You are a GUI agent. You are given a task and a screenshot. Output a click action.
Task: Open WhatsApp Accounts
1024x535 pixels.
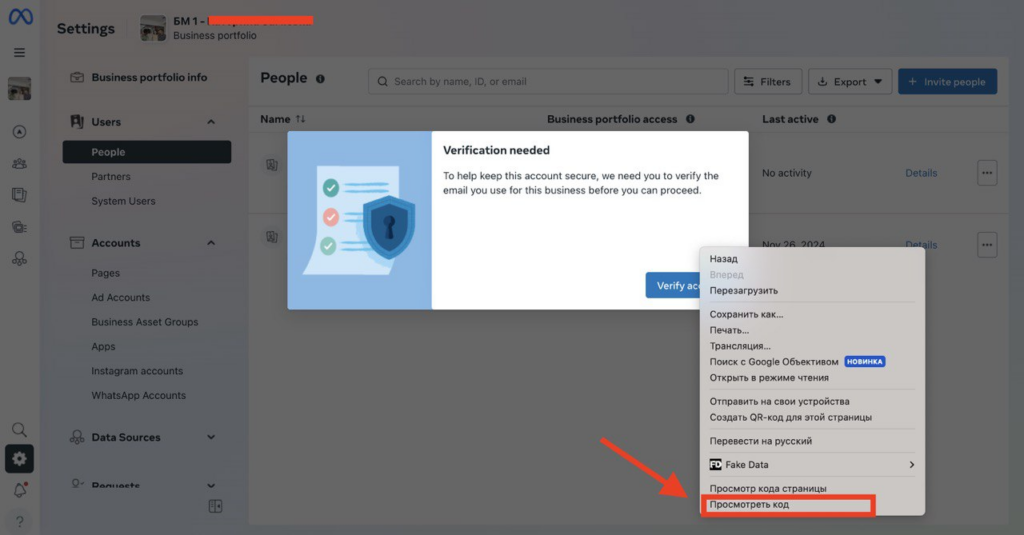click(138, 395)
